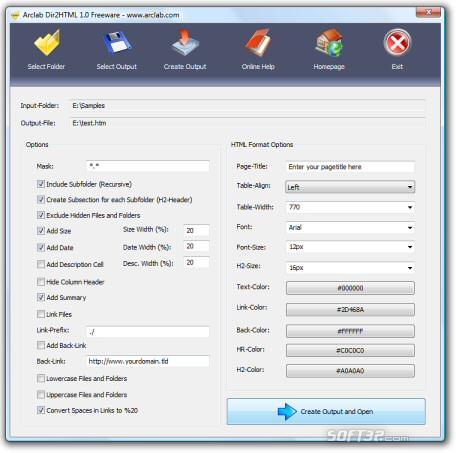Open the Table-Align dropdown

click(350, 187)
